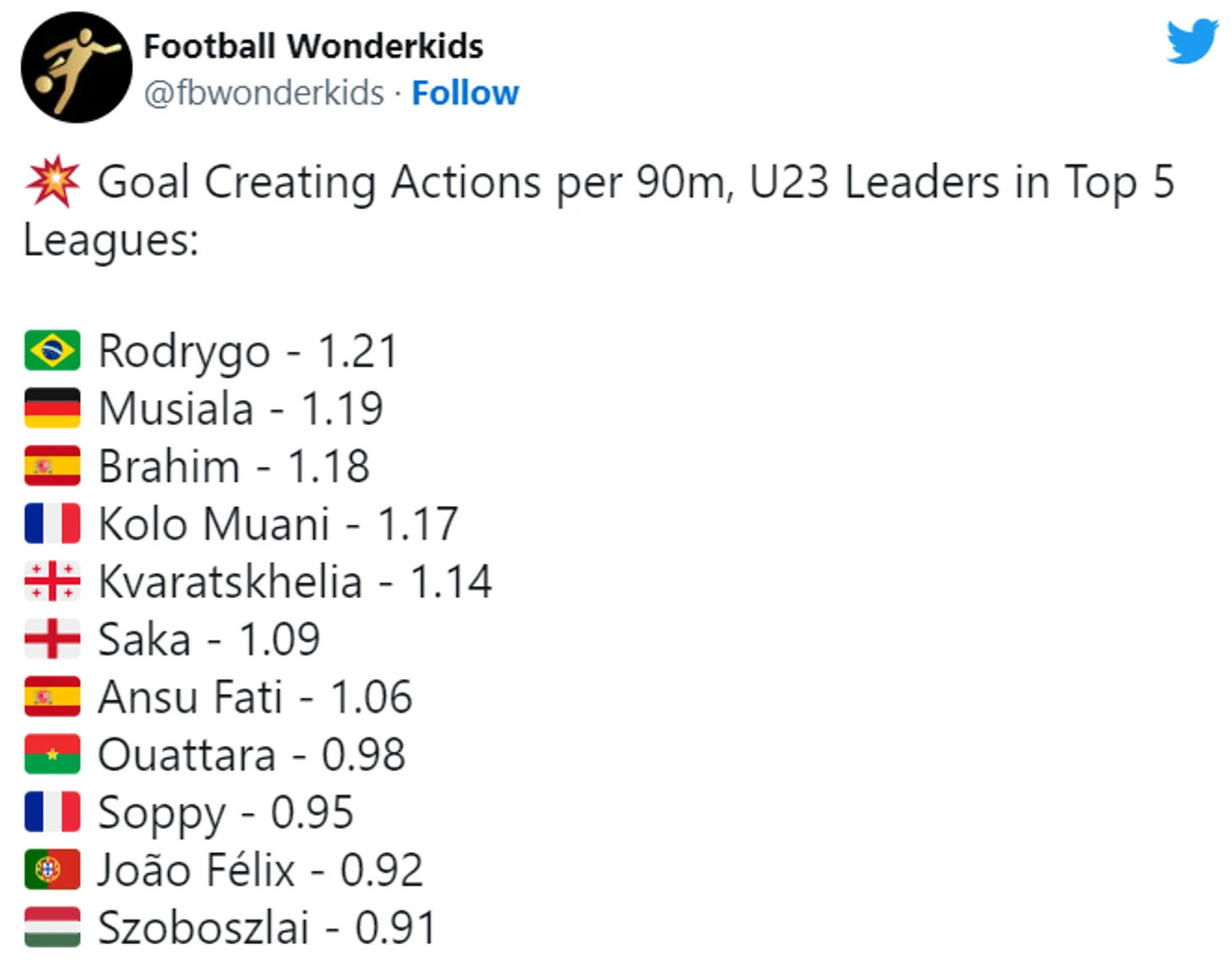Click the Georgia flag beside Kvaratskhelia
This screenshot has height=960, width=1232.
pyautogui.click(x=52, y=581)
